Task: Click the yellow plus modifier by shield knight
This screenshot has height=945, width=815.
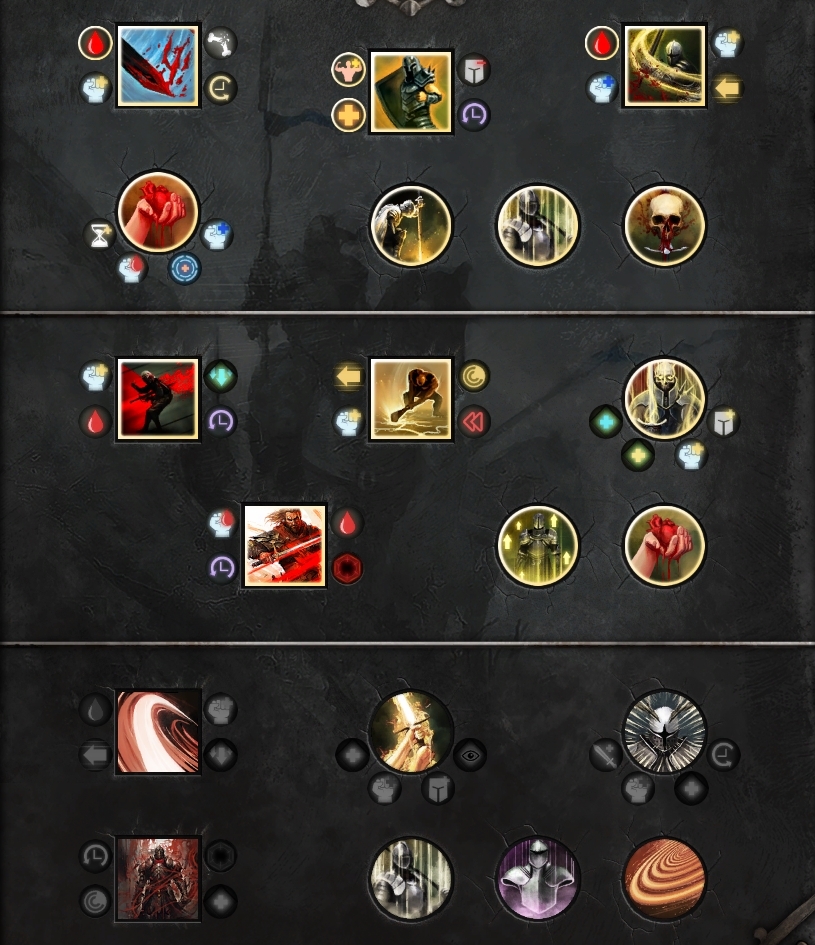Action: point(348,115)
